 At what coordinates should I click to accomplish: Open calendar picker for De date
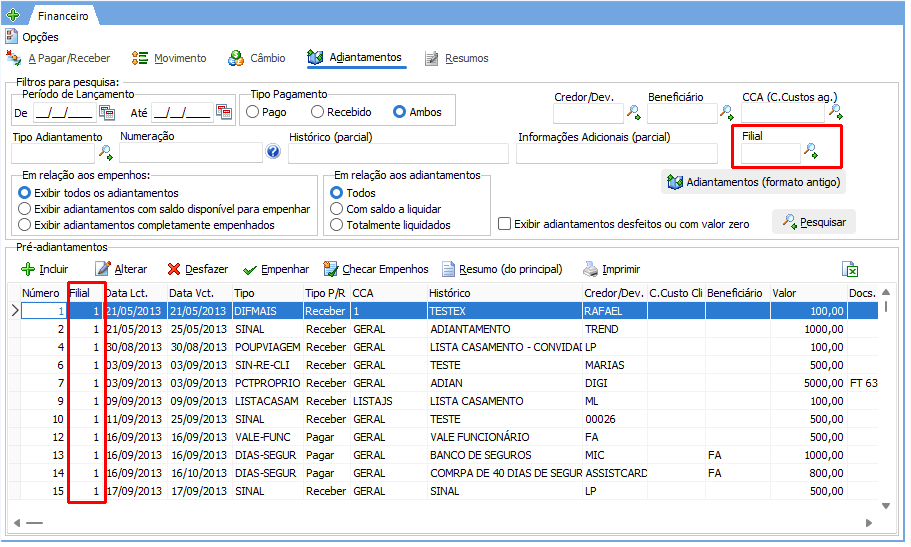pyautogui.click(x=106, y=112)
